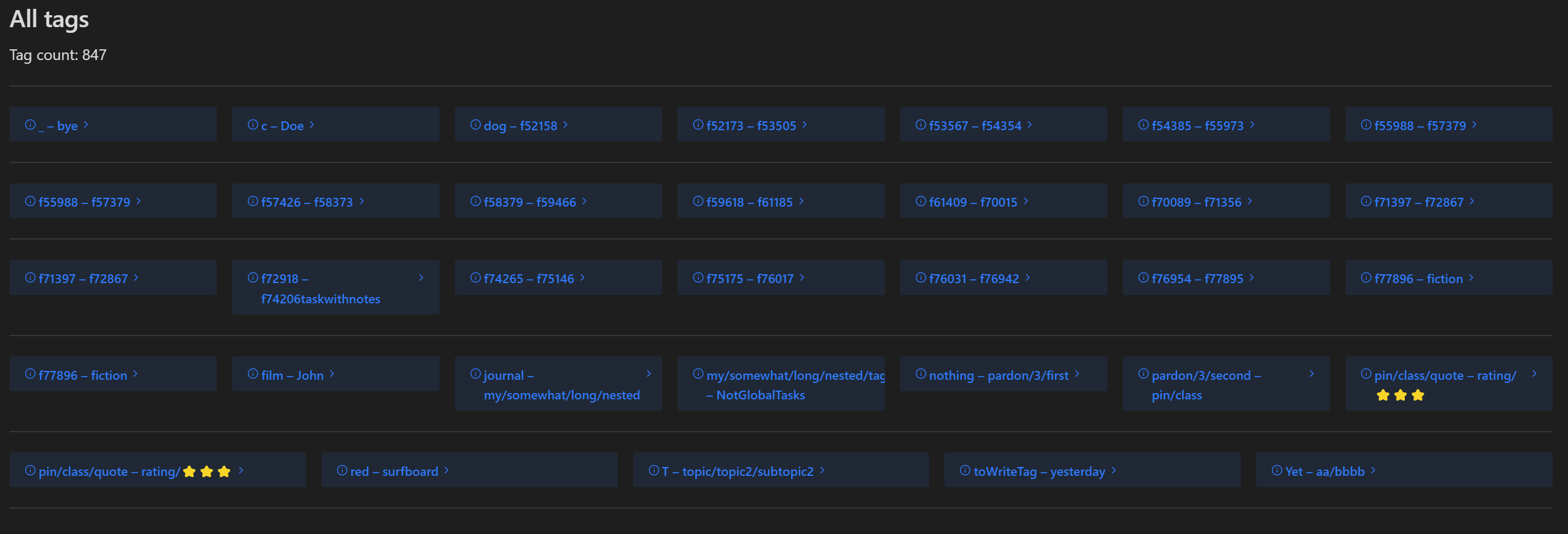The height and width of the screenshot is (534, 1568).
Task: Expand chevron of 'T – topic/topic2/subtopic2'
Action: (x=822, y=471)
